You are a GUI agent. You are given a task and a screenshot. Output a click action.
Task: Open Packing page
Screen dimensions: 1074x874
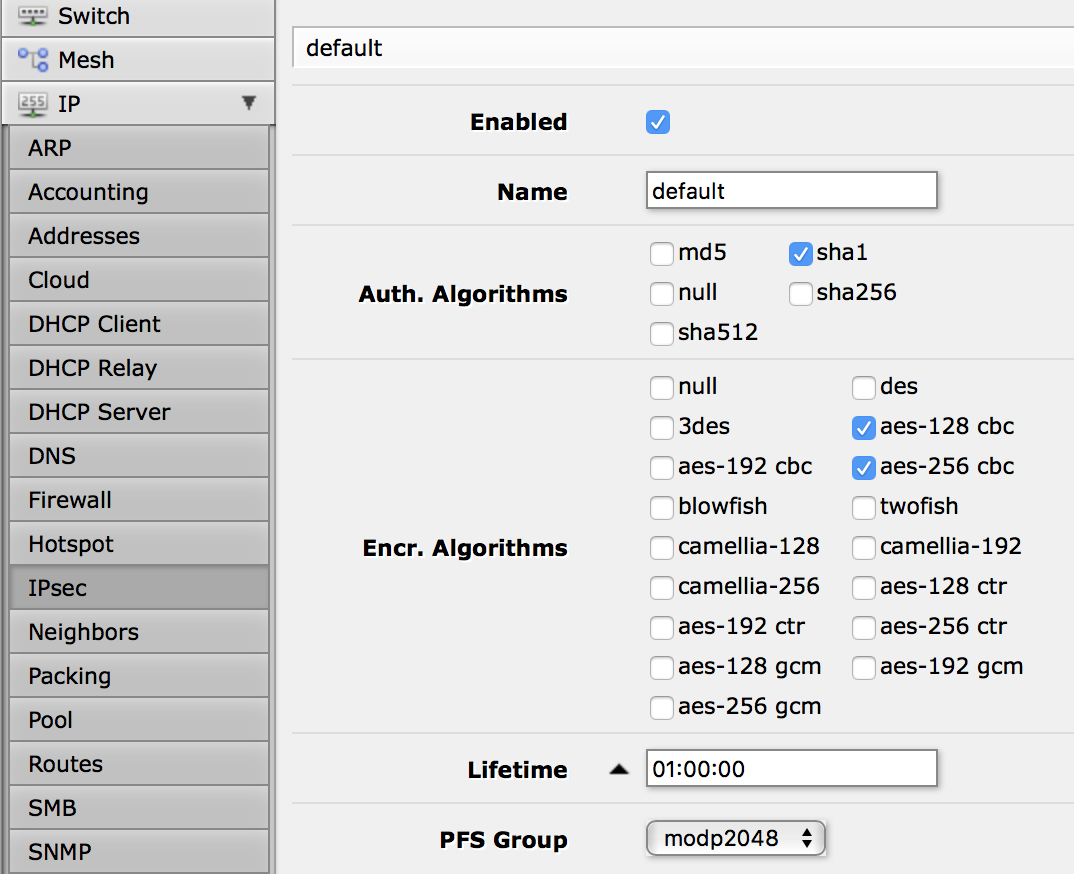pyautogui.click(x=139, y=675)
